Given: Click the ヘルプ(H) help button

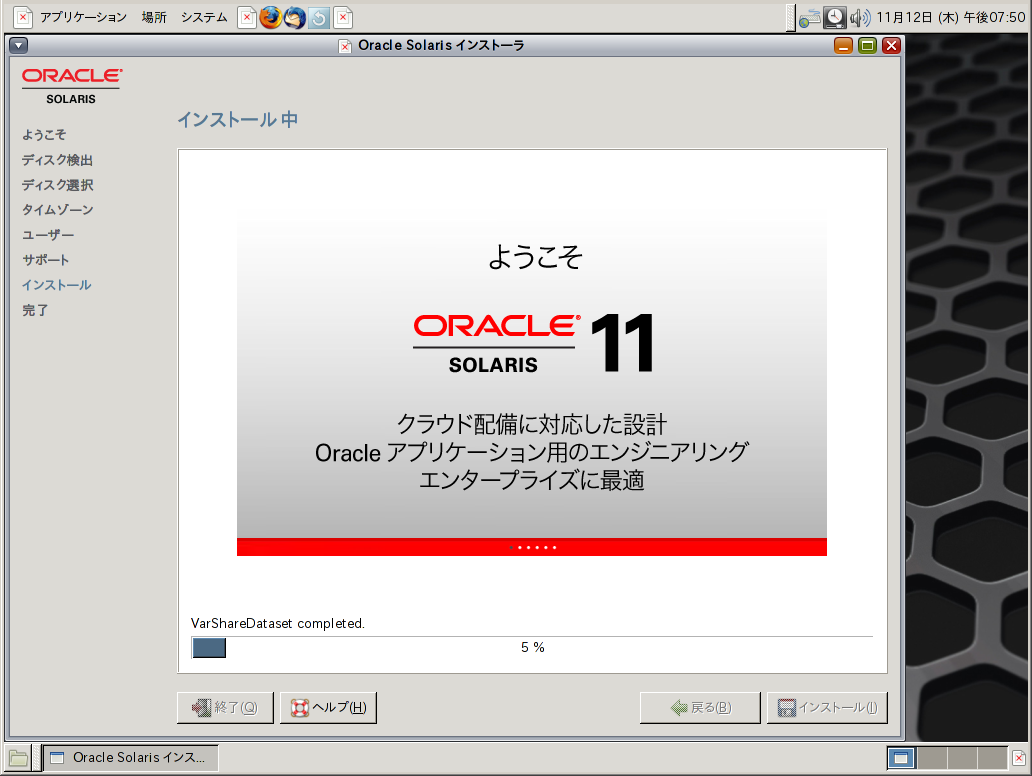Looking at the screenshot, I should (x=328, y=708).
